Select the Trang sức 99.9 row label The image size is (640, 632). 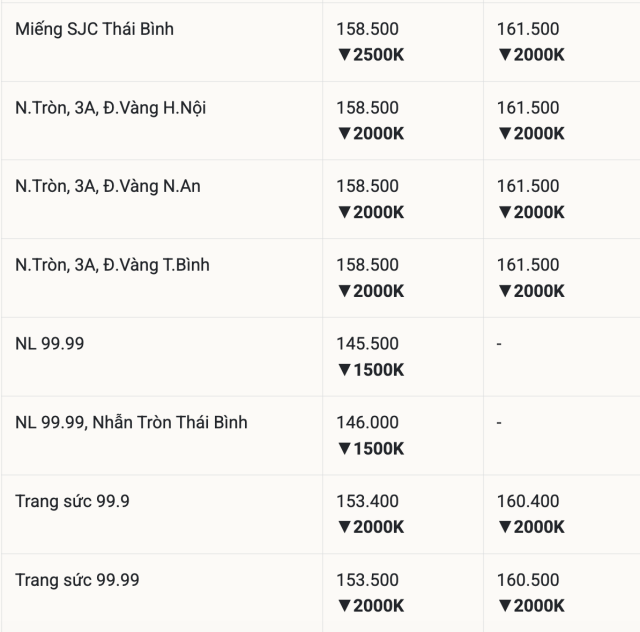[72, 502]
